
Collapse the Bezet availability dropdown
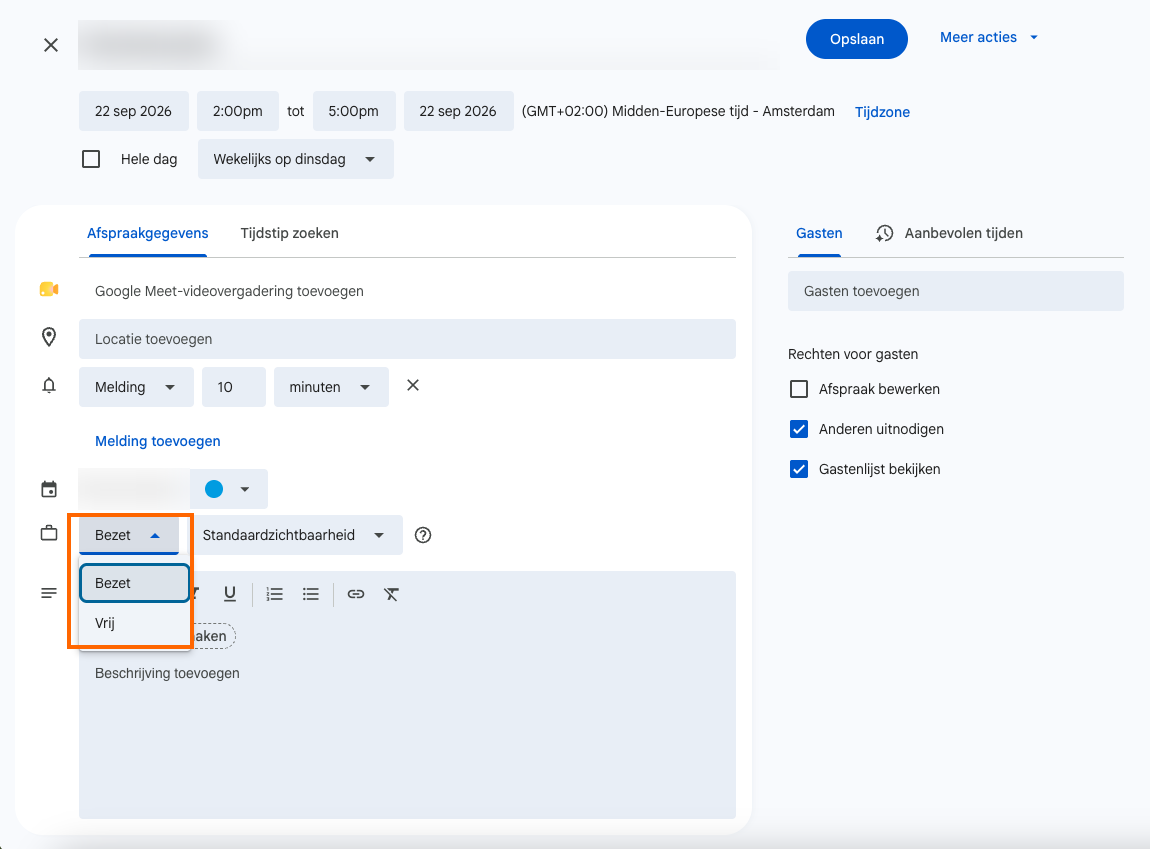point(129,535)
